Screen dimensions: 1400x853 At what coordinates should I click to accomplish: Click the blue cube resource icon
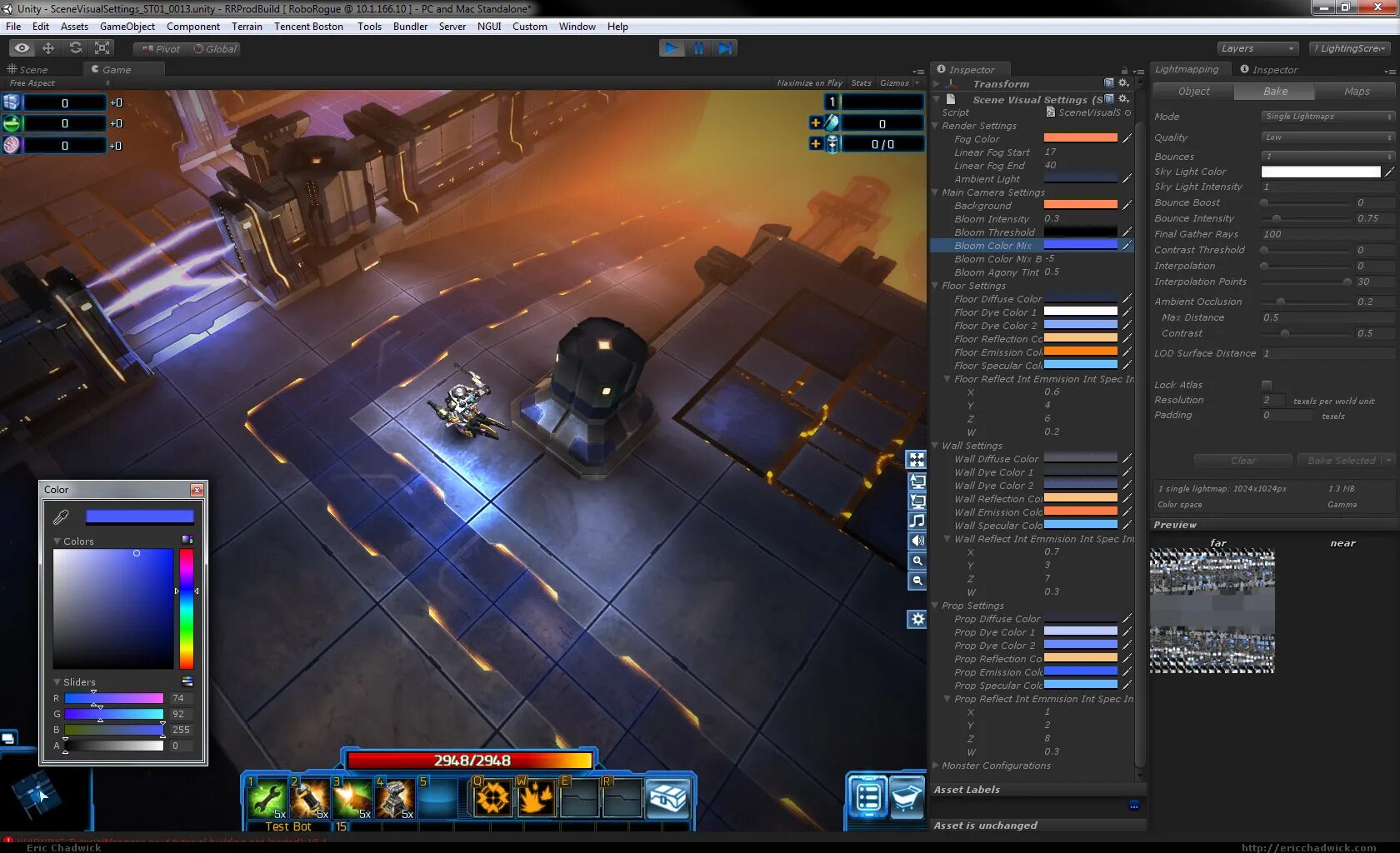point(12,102)
